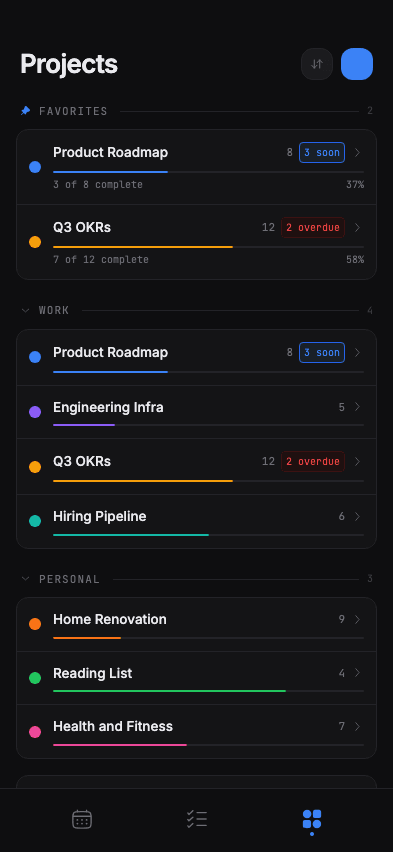Click the pin icon next to Favorites
The image size is (393, 852).
pos(26,111)
